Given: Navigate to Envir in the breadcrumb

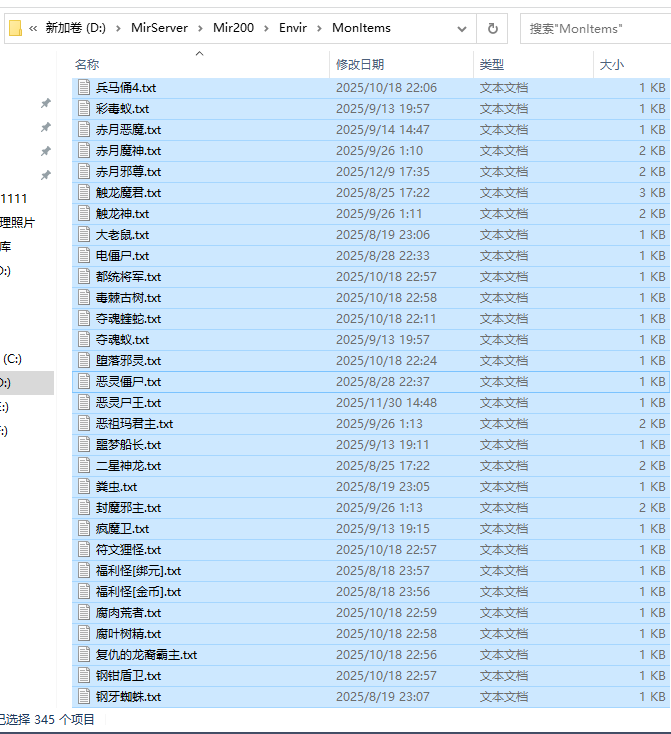Looking at the screenshot, I should [x=293, y=28].
